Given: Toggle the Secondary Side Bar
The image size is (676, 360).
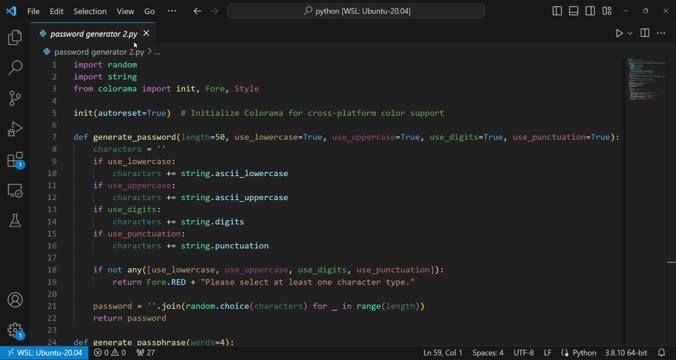Looking at the screenshot, I should pyautogui.click(x=590, y=11).
